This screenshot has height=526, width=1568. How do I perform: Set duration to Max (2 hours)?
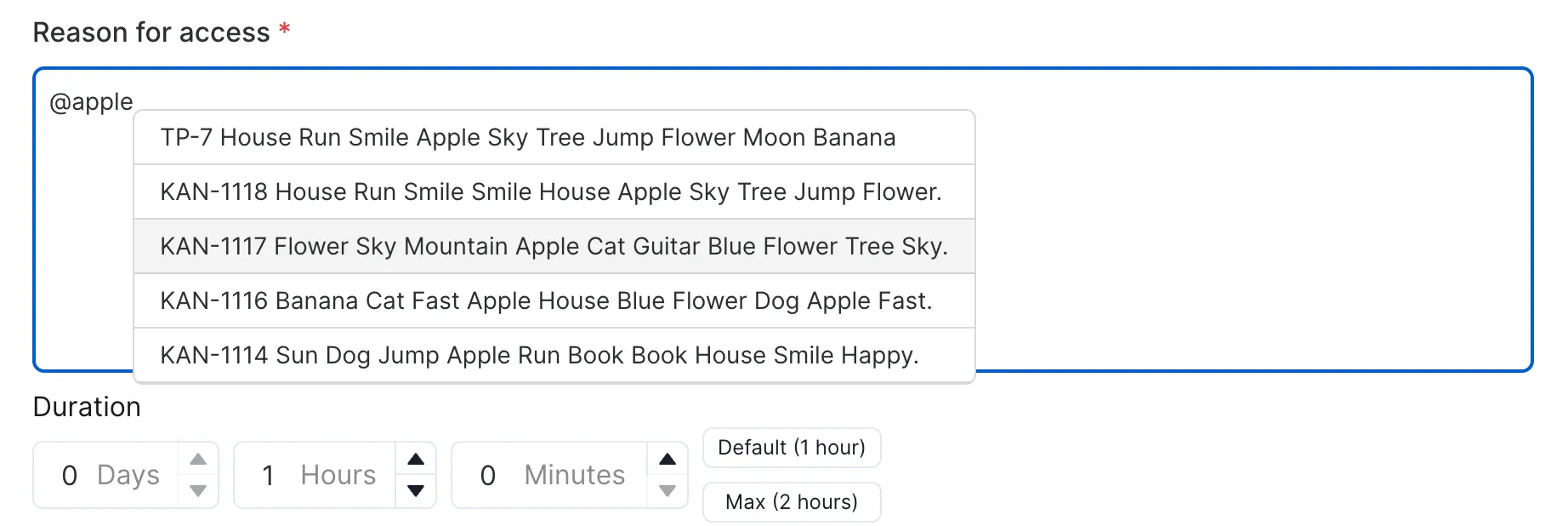791,502
